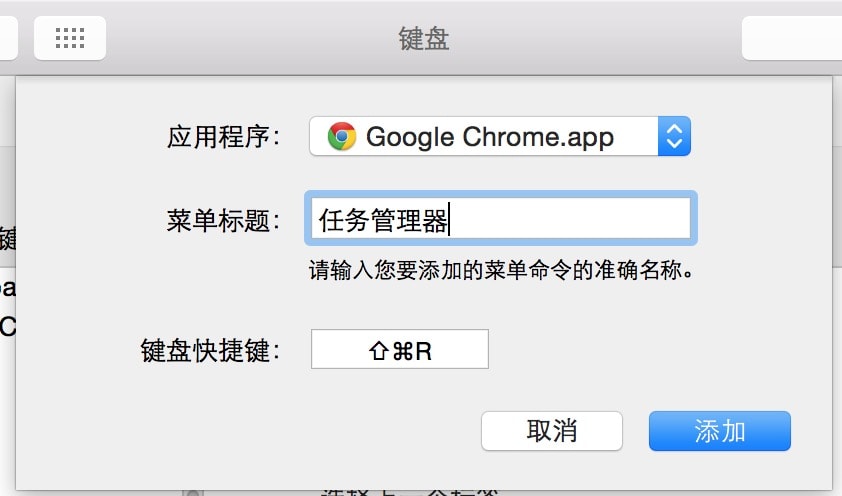This screenshot has height=496, width=842.
Task: Click the 菜单标题 label
Action: point(223,221)
